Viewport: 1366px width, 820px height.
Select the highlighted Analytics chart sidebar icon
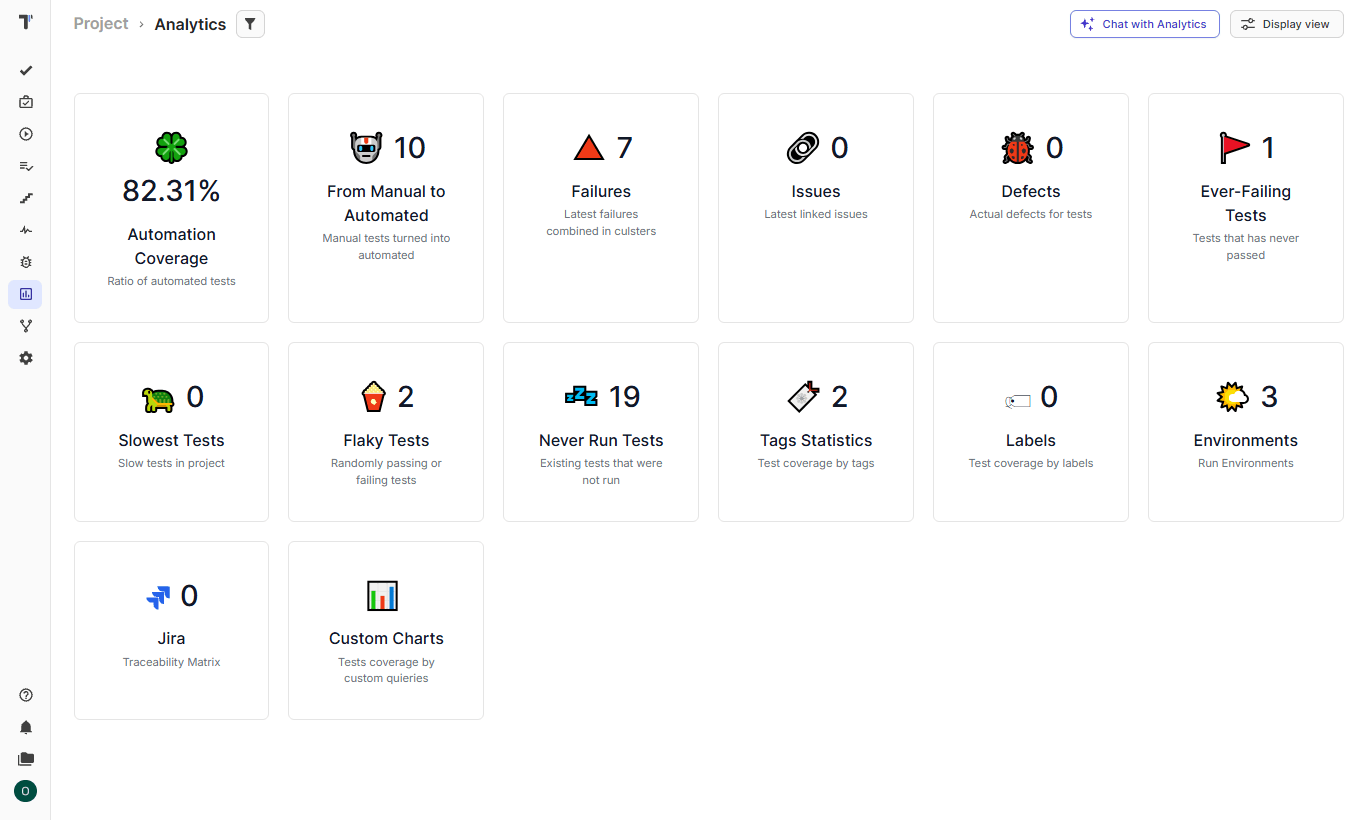(x=26, y=294)
